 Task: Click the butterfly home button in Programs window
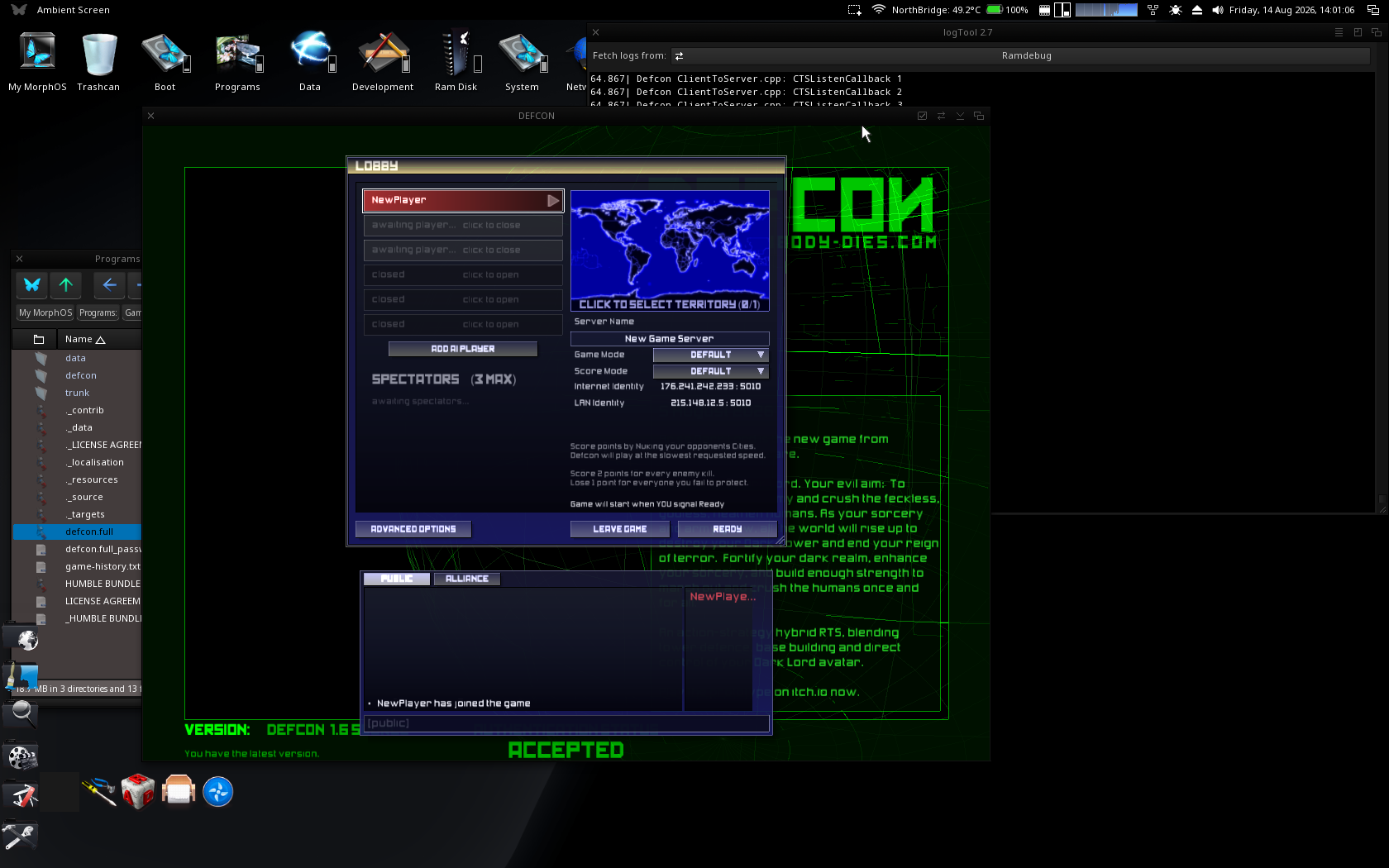pos(32,284)
